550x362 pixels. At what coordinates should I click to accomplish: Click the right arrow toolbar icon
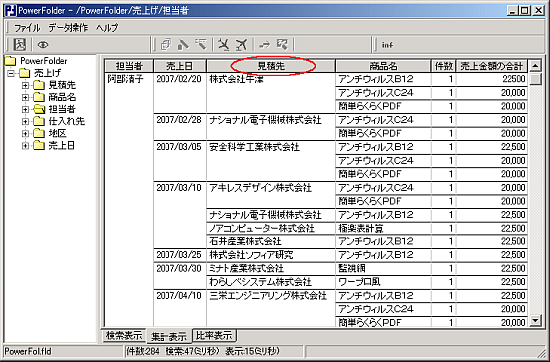[265, 45]
